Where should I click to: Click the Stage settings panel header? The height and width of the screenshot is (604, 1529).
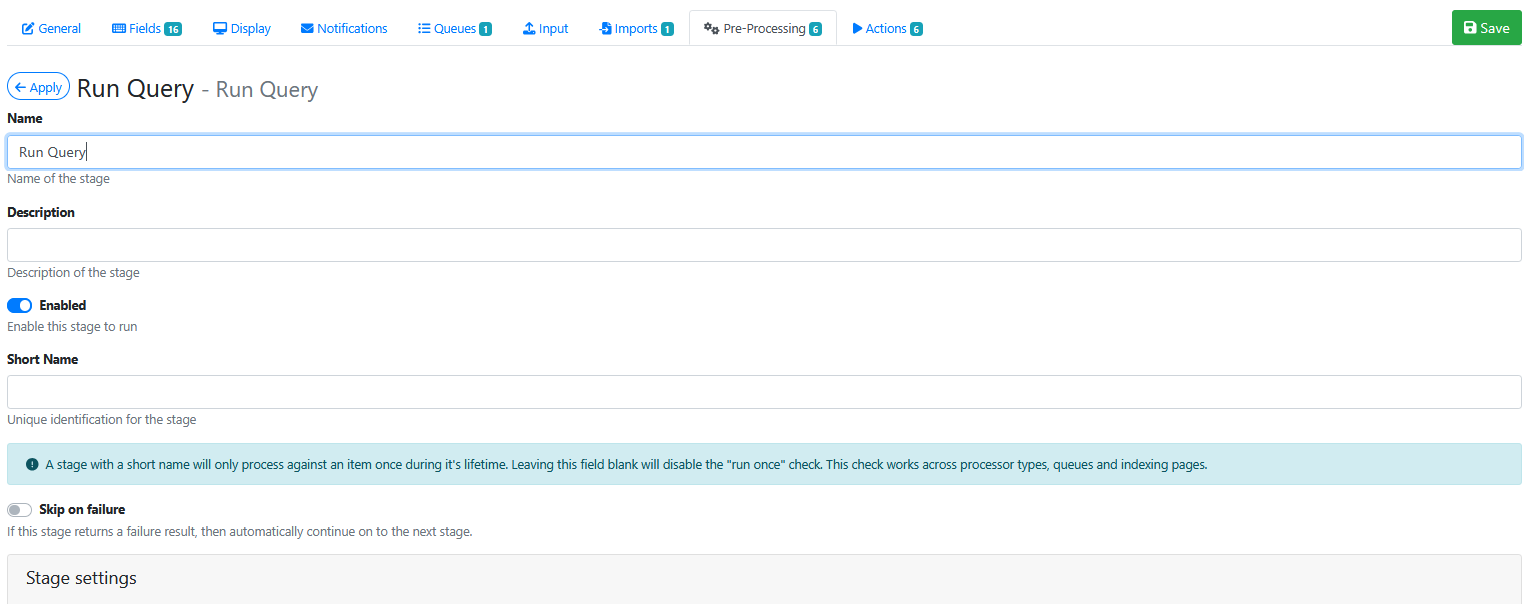[x=764, y=579]
